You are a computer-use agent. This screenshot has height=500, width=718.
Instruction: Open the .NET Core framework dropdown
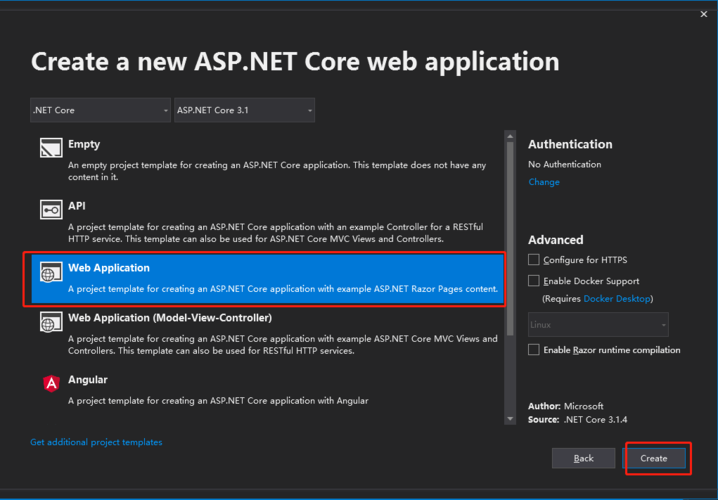coord(100,110)
